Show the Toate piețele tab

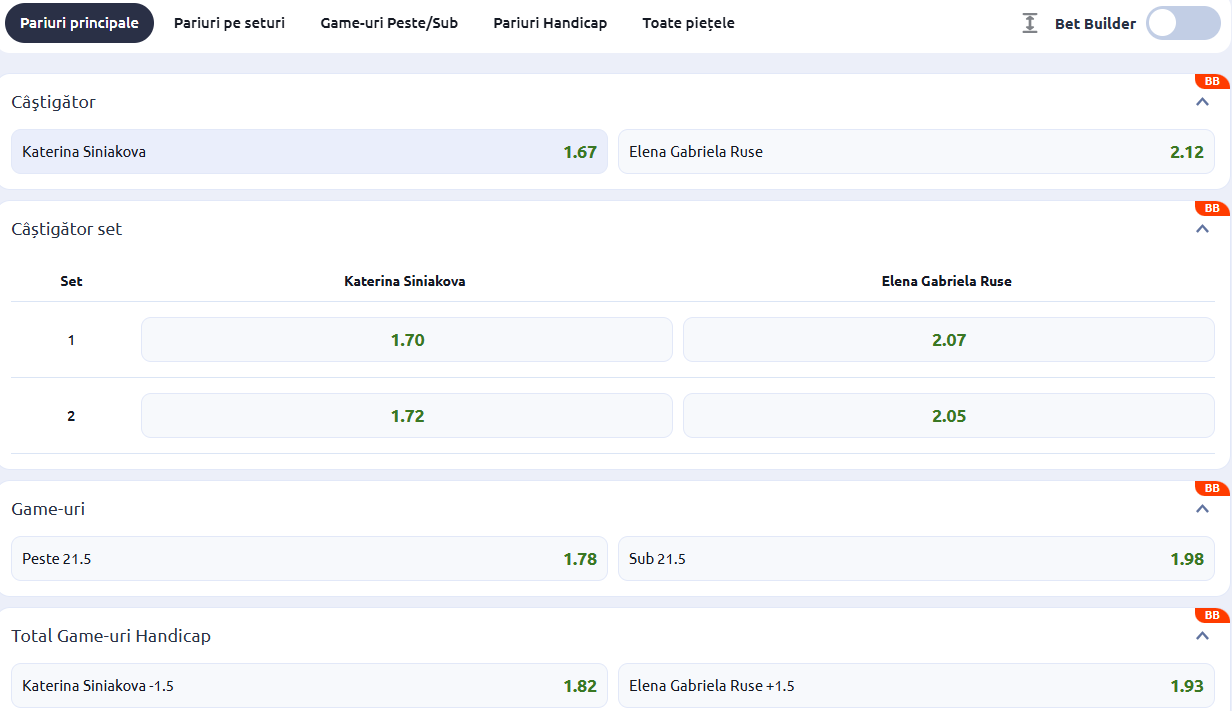tap(688, 23)
